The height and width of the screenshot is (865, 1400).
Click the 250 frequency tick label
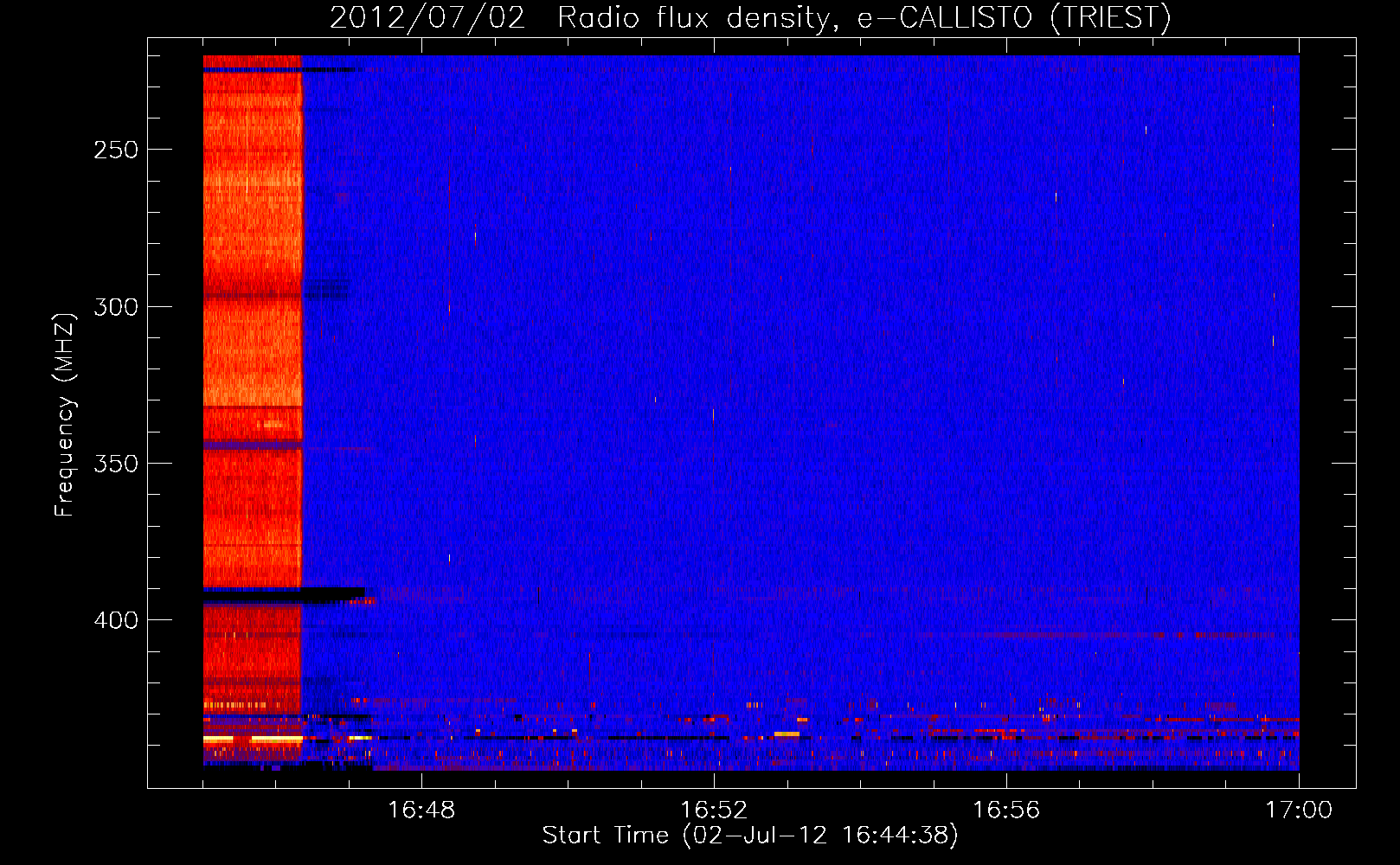116,150
